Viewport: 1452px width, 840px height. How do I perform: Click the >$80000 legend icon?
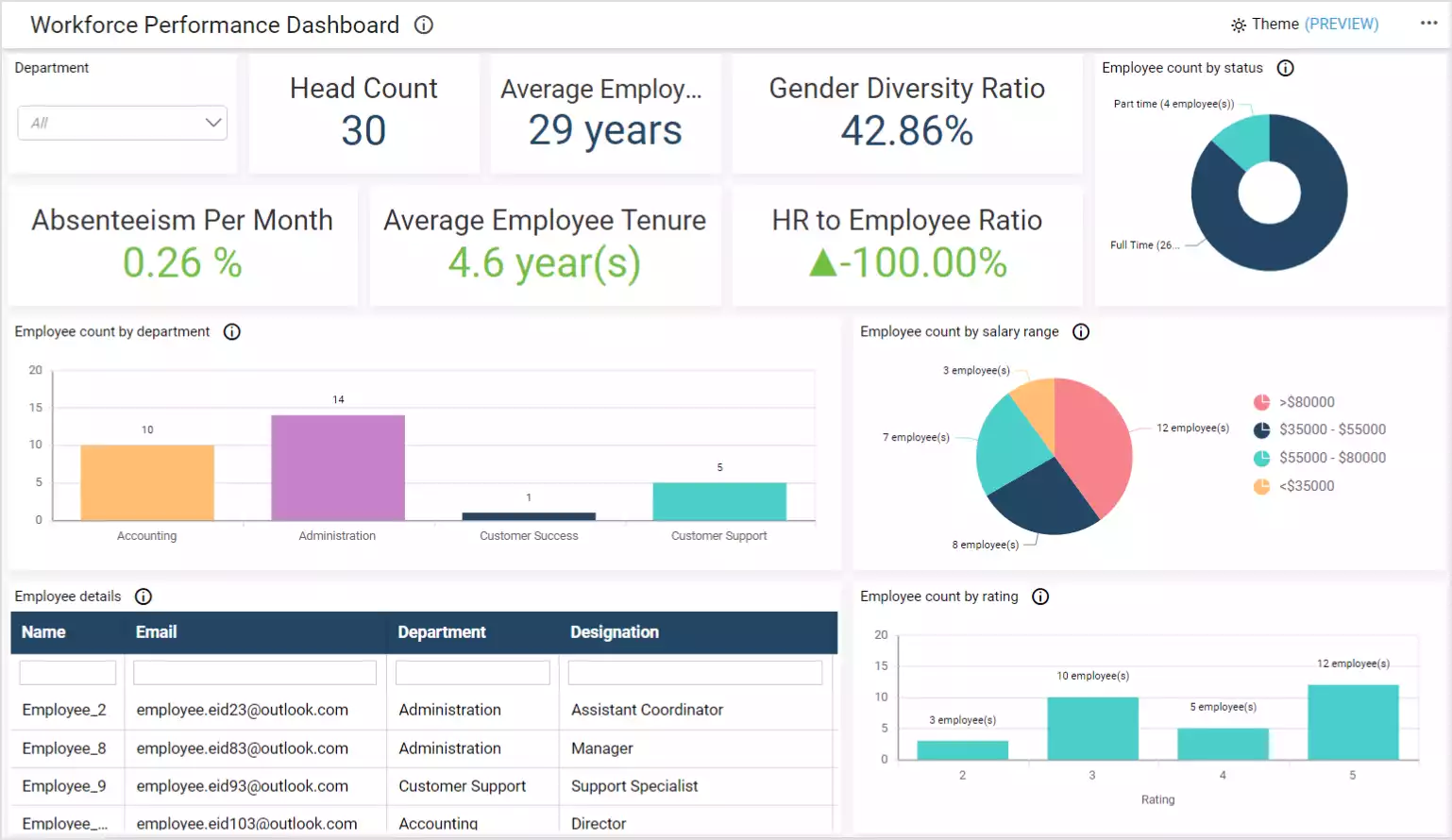point(1261,402)
